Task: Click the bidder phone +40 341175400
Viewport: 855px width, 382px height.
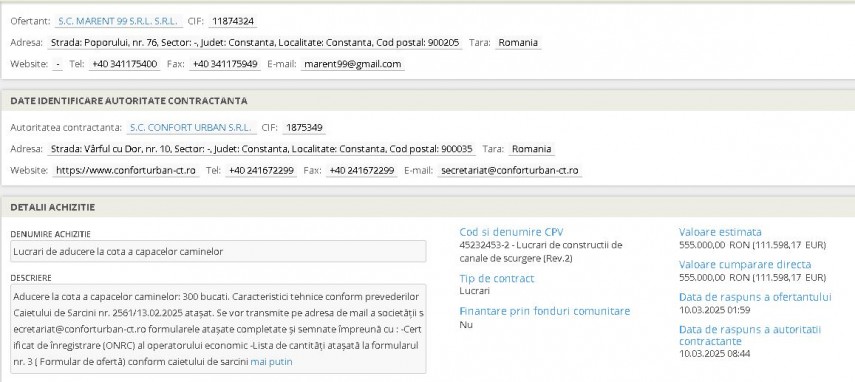Action: click(124, 64)
